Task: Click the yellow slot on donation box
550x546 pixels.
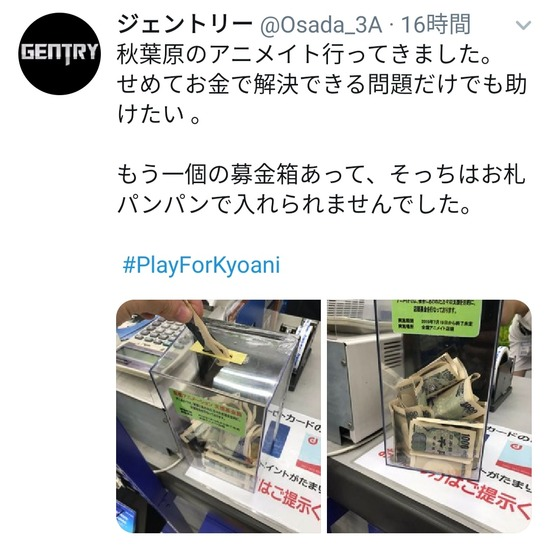Action: coord(218,354)
